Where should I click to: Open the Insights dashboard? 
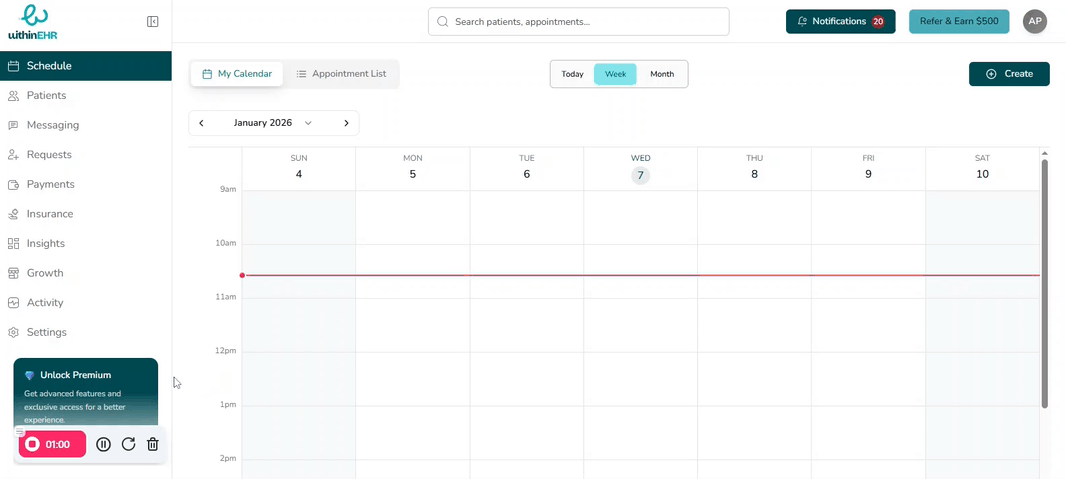coord(45,243)
